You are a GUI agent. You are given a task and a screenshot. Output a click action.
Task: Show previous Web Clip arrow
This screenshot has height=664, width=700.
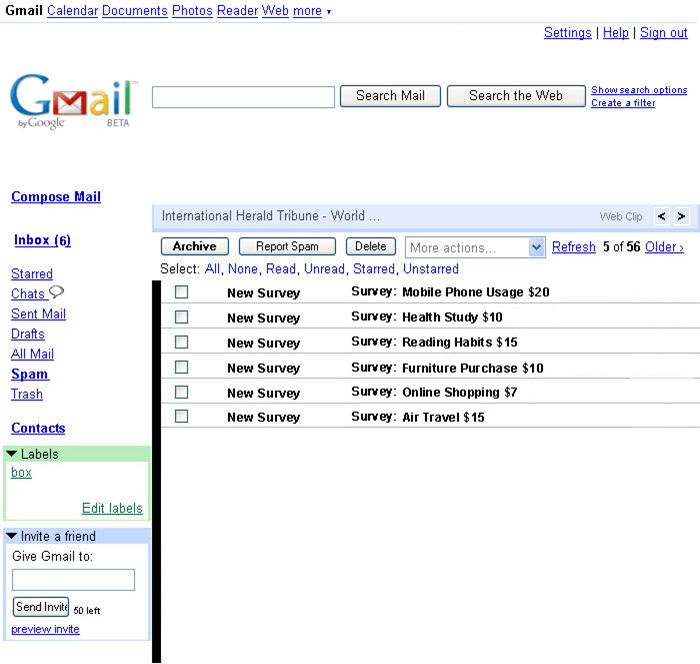pyautogui.click(x=662, y=217)
